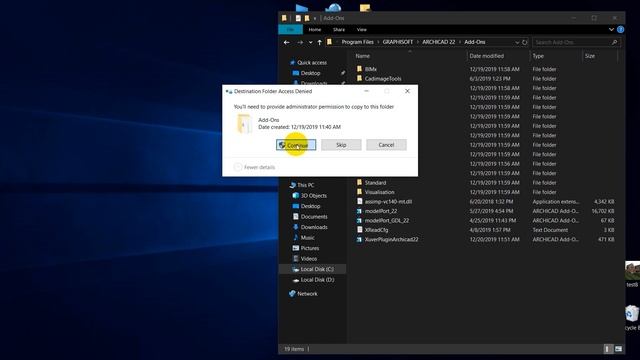The height and width of the screenshot is (360, 640).
Task: Select Local Disk (D:) in navigation pane
Action: 317,280
